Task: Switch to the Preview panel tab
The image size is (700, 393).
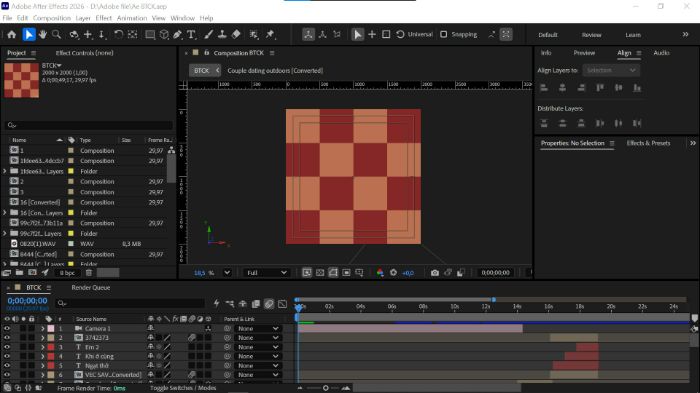Action: tap(584, 53)
